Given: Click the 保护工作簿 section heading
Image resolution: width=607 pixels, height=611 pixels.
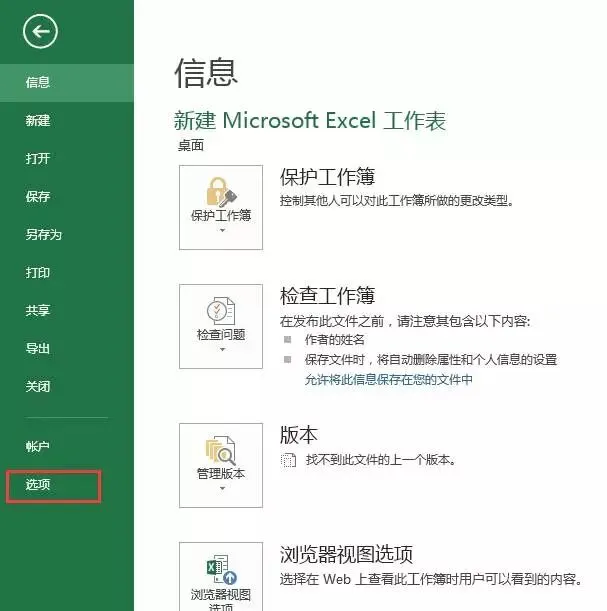Looking at the screenshot, I should (327, 177).
